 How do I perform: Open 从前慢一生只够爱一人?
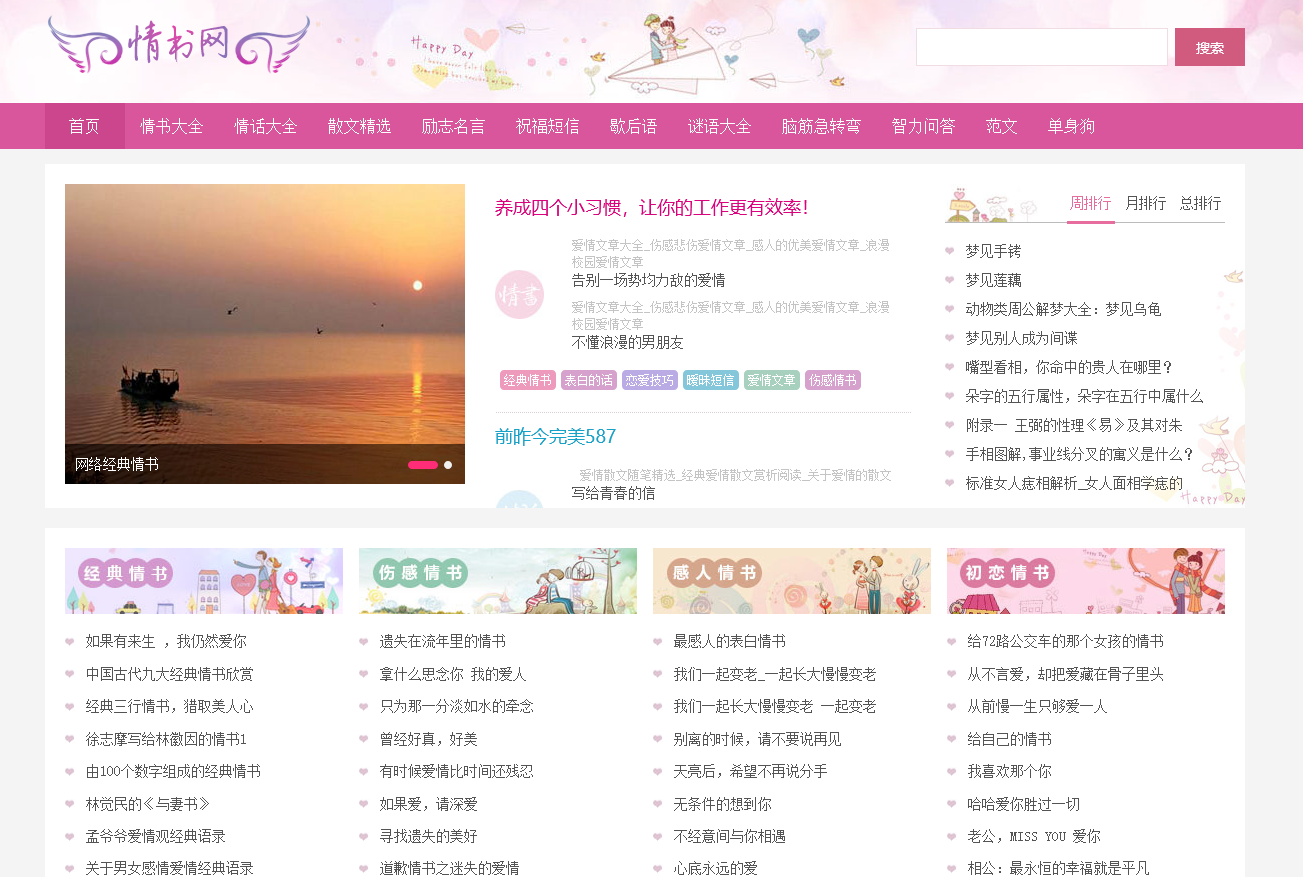click(x=1037, y=706)
